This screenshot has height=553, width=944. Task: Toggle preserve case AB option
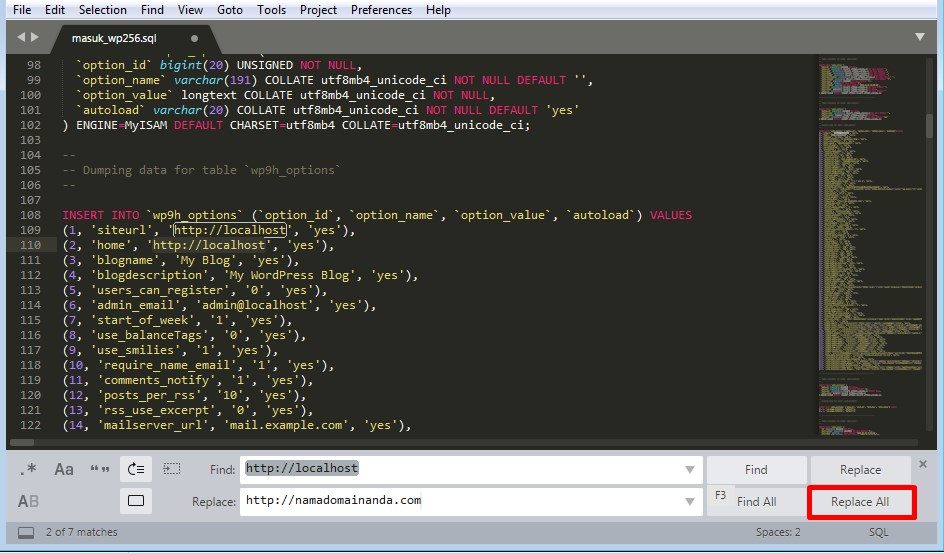click(x=28, y=501)
